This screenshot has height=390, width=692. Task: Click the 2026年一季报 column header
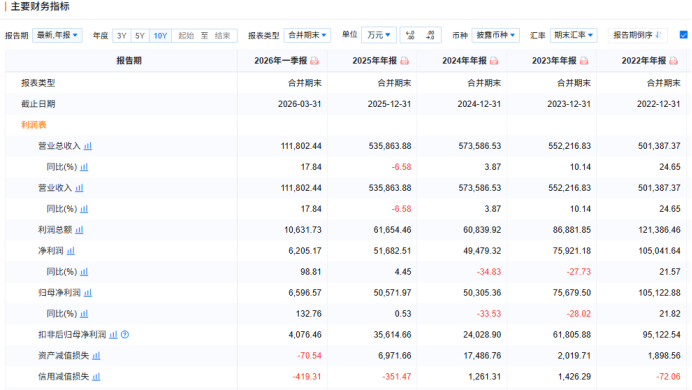(x=281, y=61)
